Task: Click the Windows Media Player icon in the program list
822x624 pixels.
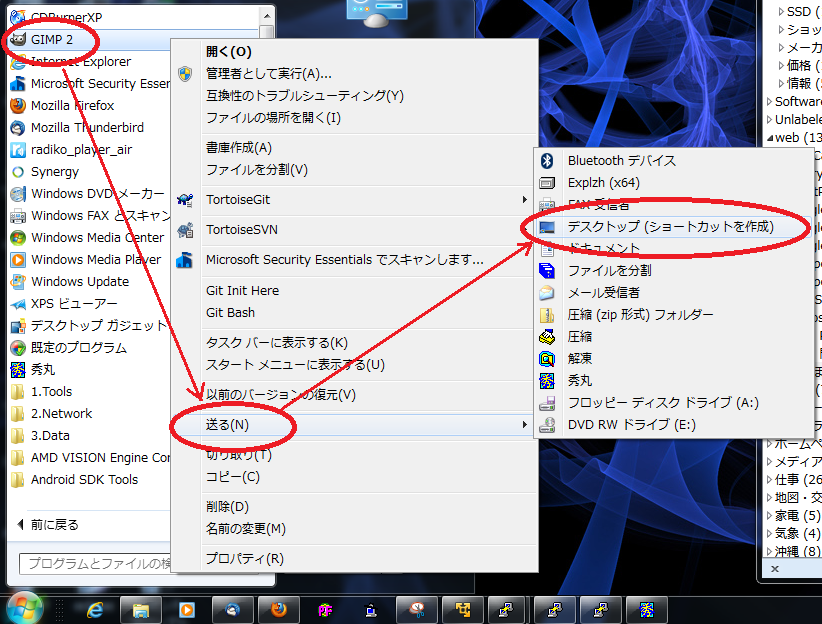Action: [18, 260]
